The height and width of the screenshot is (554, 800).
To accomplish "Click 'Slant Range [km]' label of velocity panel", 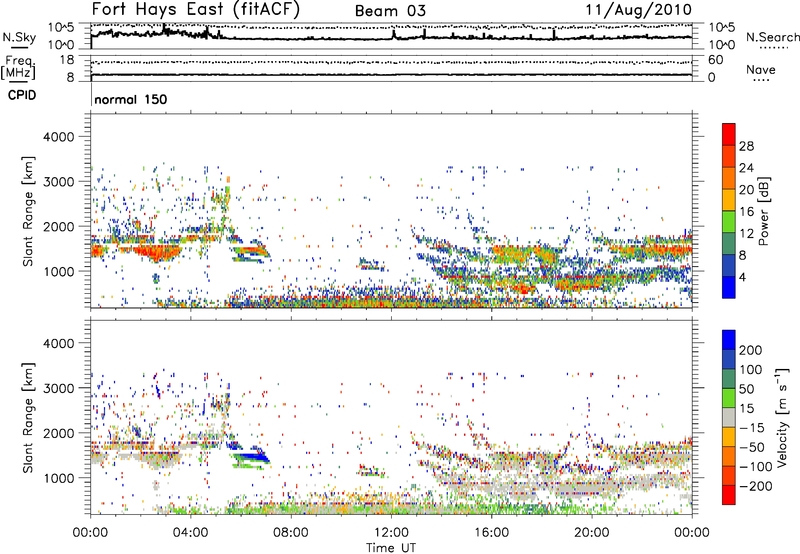I will pyautogui.click(x=28, y=417).
